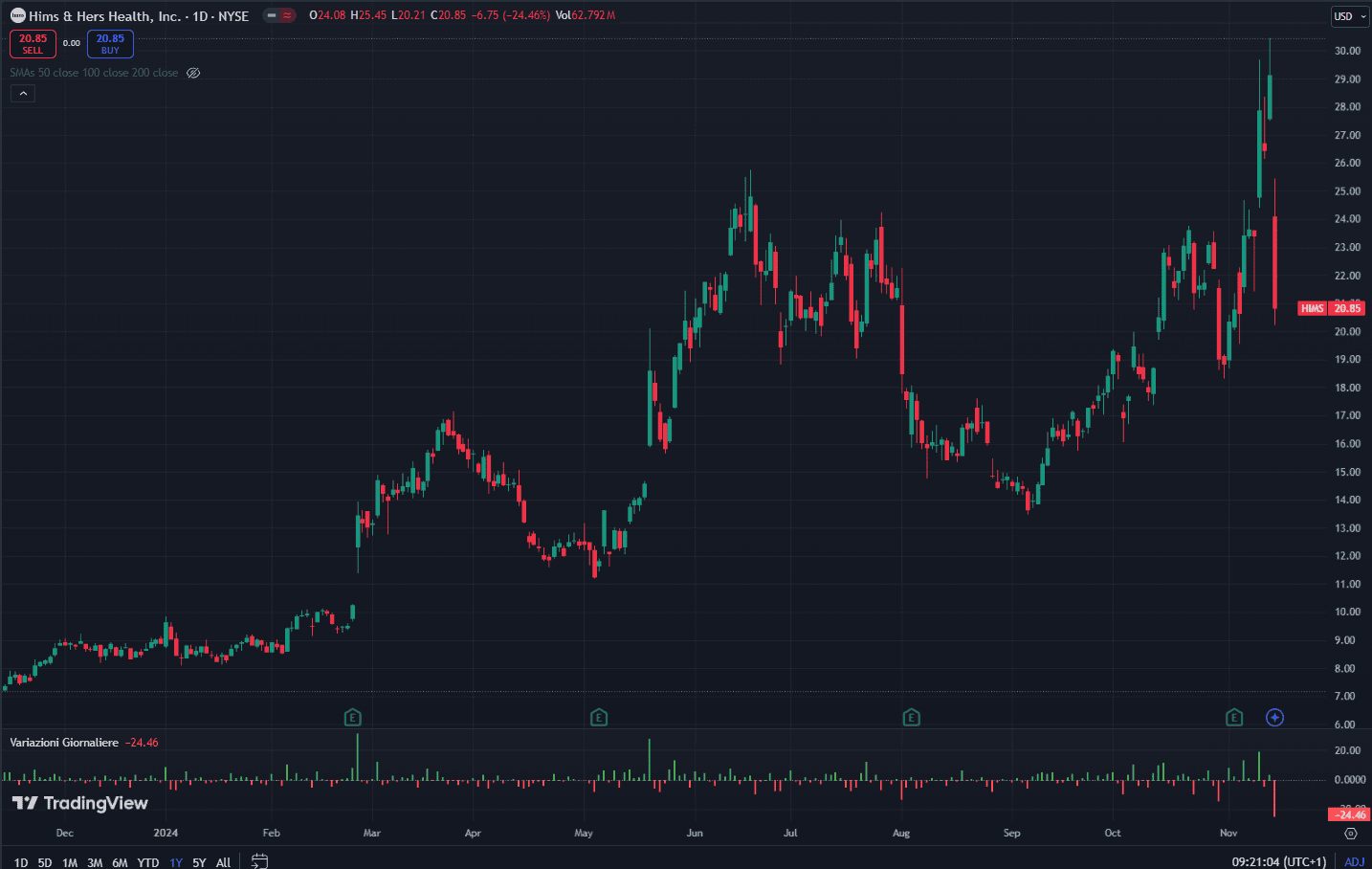Set range to 5Y
The height and width of the screenshot is (869, 1372).
(x=199, y=862)
